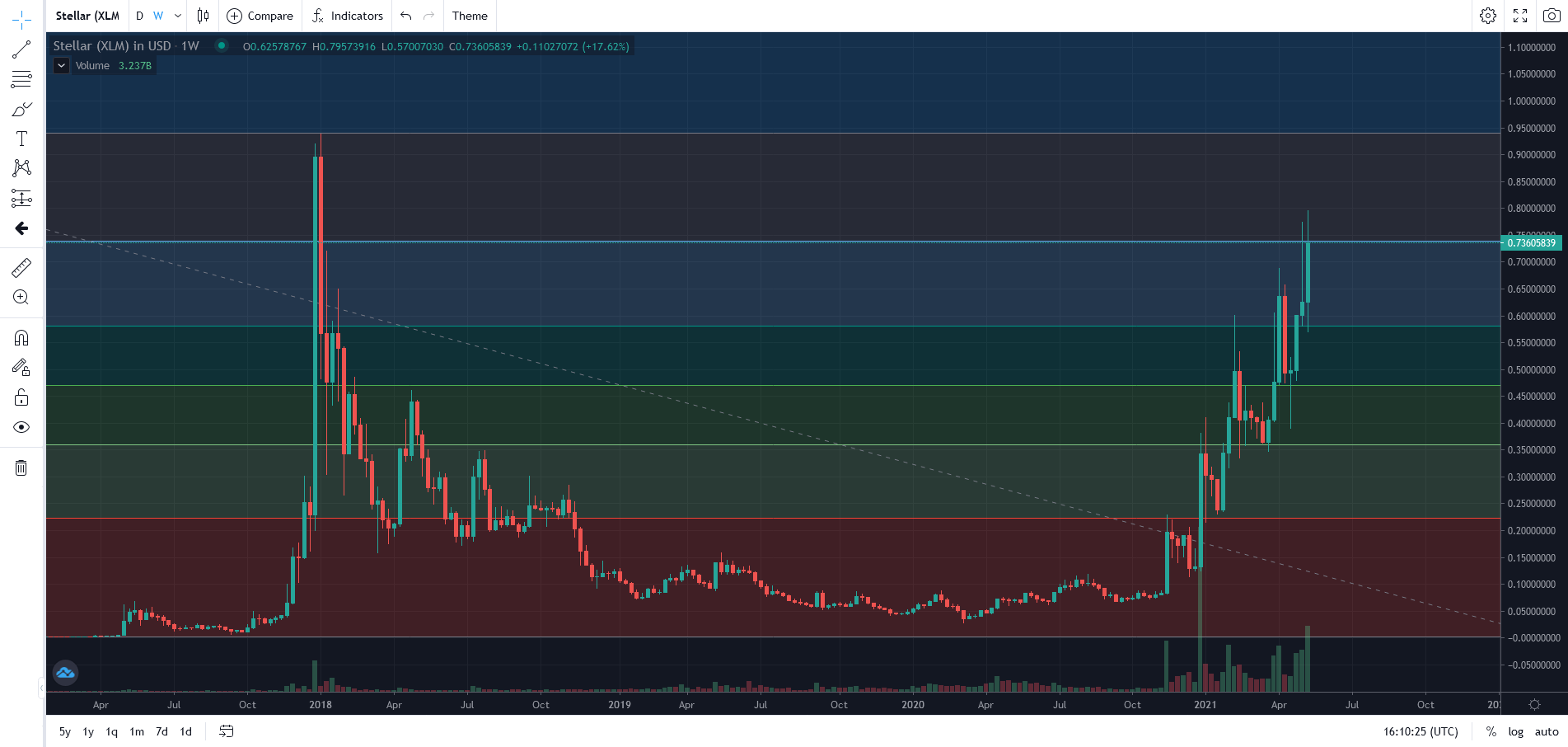Click the blue cloud logo icon
1568x747 pixels.
click(x=65, y=673)
